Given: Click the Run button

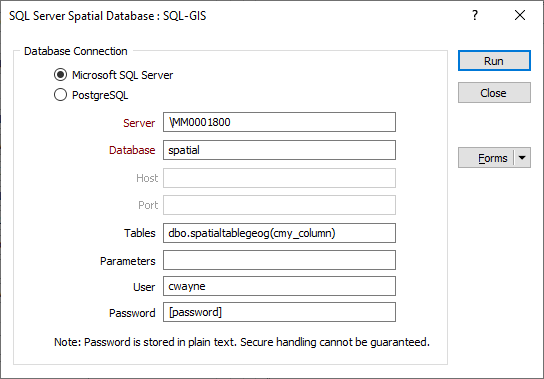Looking at the screenshot, I should tap(494, 61).
